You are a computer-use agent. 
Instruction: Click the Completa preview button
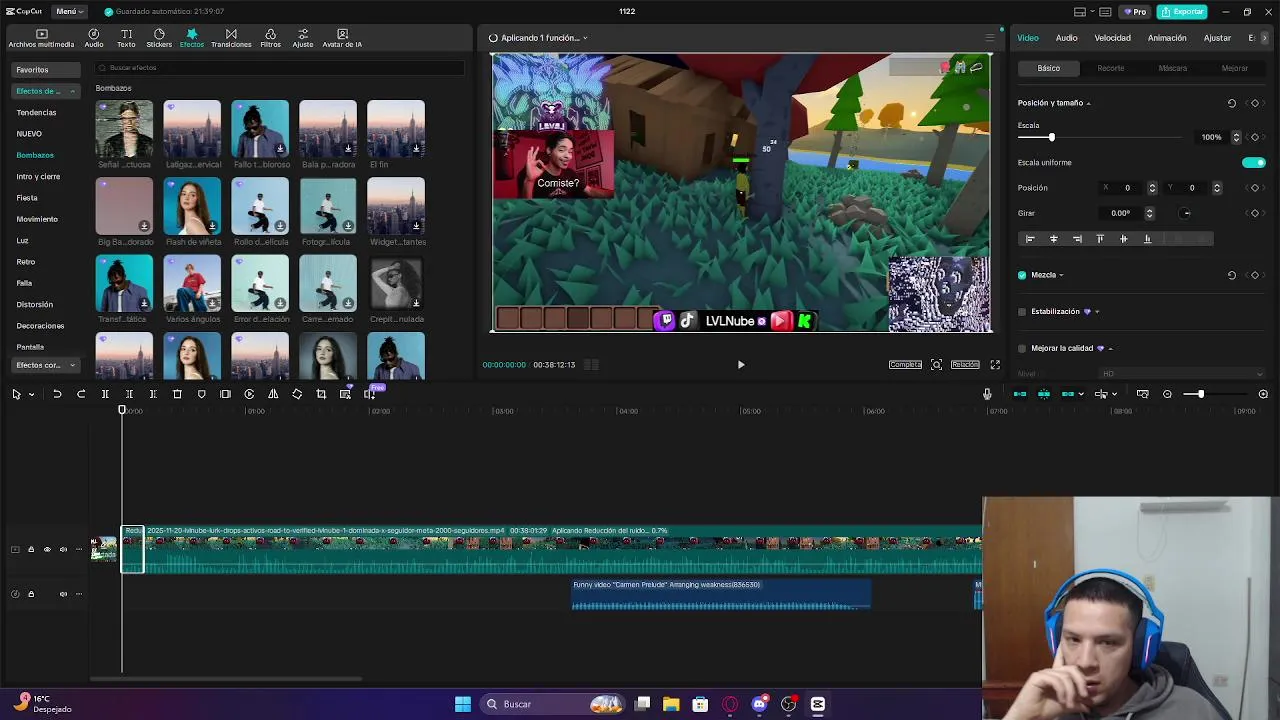905,365
